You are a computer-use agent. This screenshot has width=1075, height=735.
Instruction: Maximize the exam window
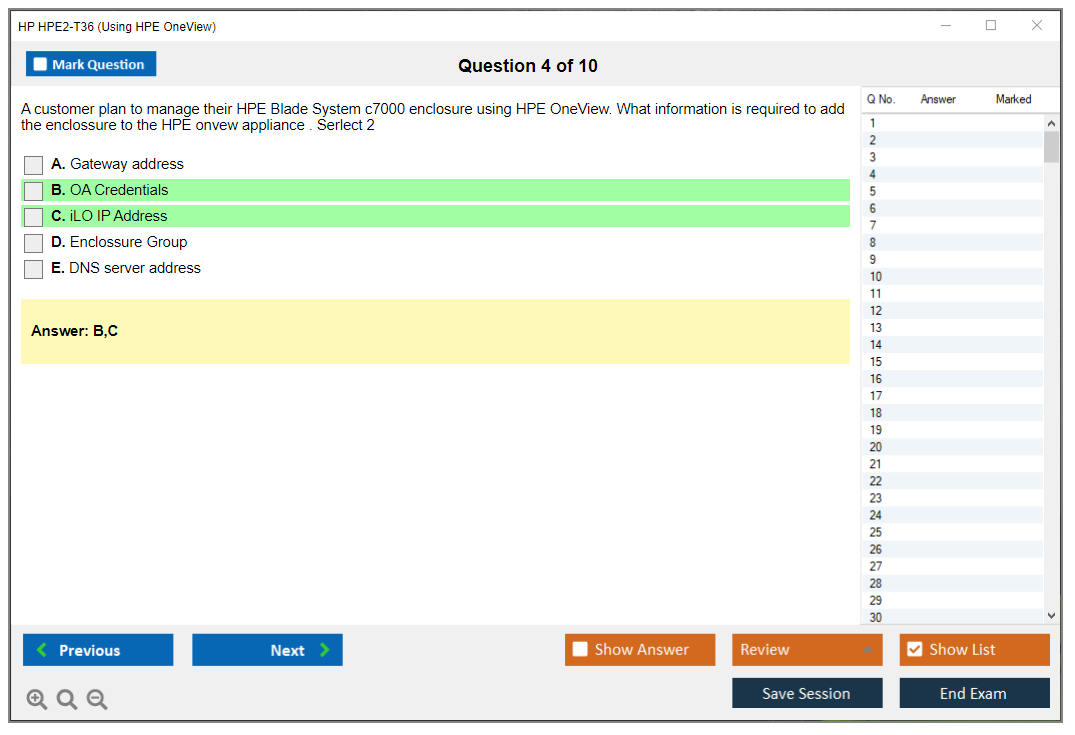(991, 26)
